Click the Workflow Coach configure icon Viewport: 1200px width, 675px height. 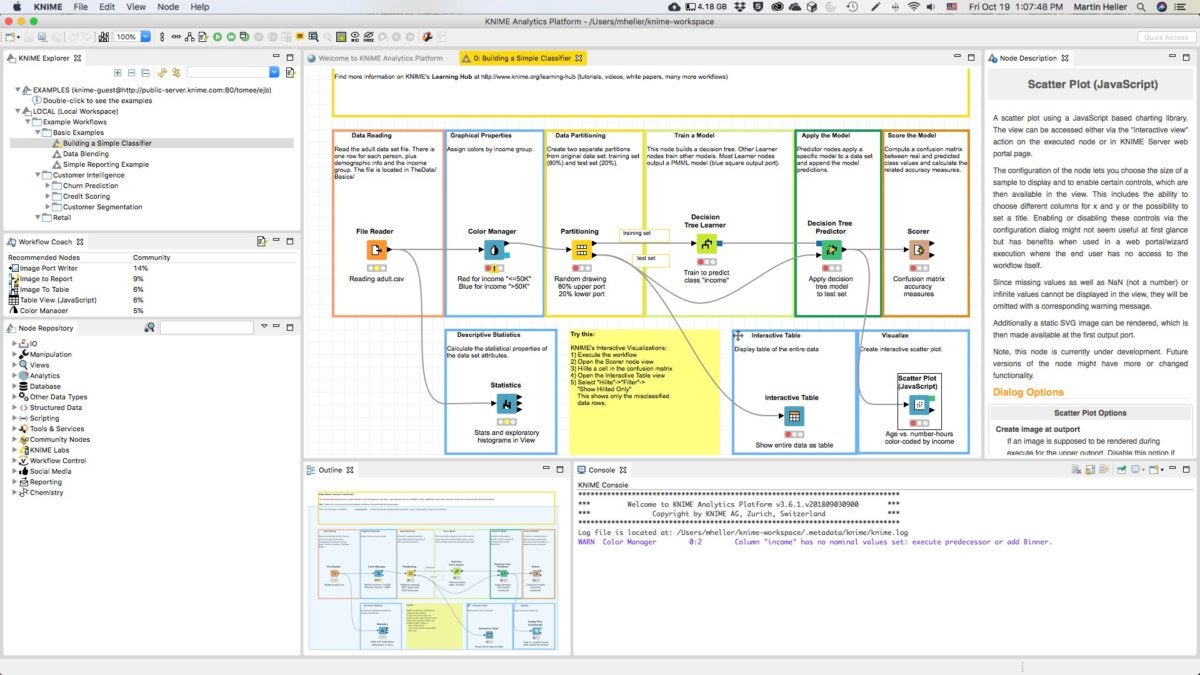click(260, 241)
